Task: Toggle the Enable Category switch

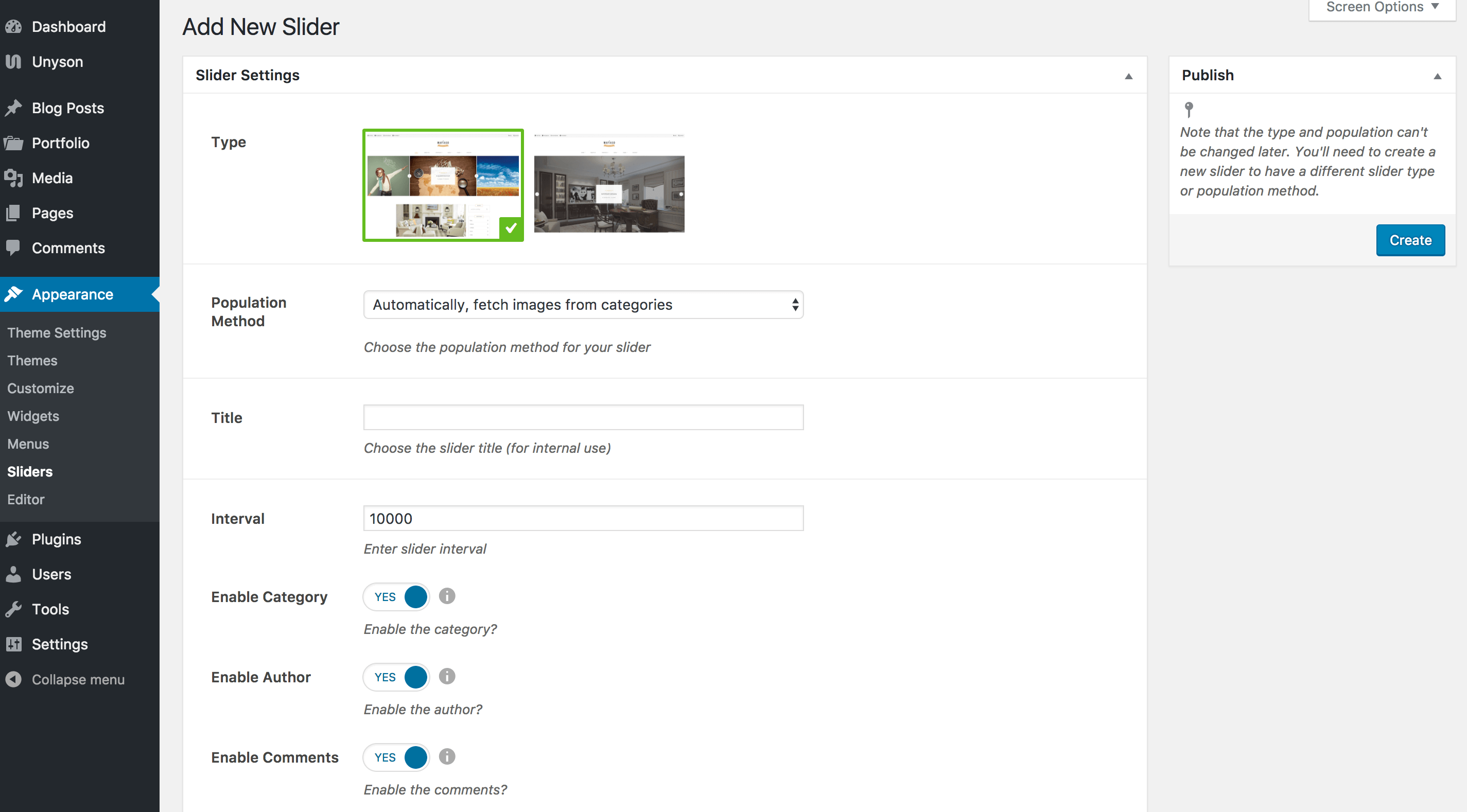Action: point(396,597)
